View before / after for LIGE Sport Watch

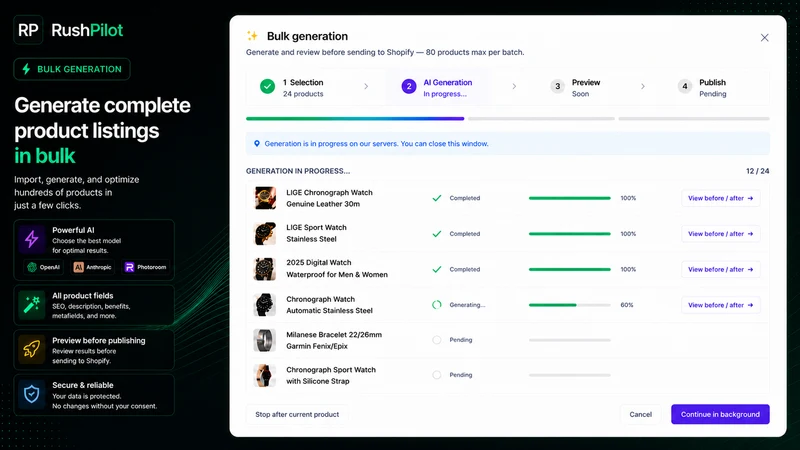[x=720, y=234]
